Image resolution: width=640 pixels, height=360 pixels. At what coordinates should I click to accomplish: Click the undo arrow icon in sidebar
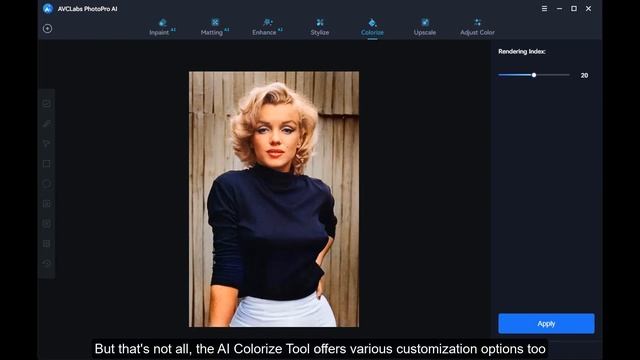47,263
